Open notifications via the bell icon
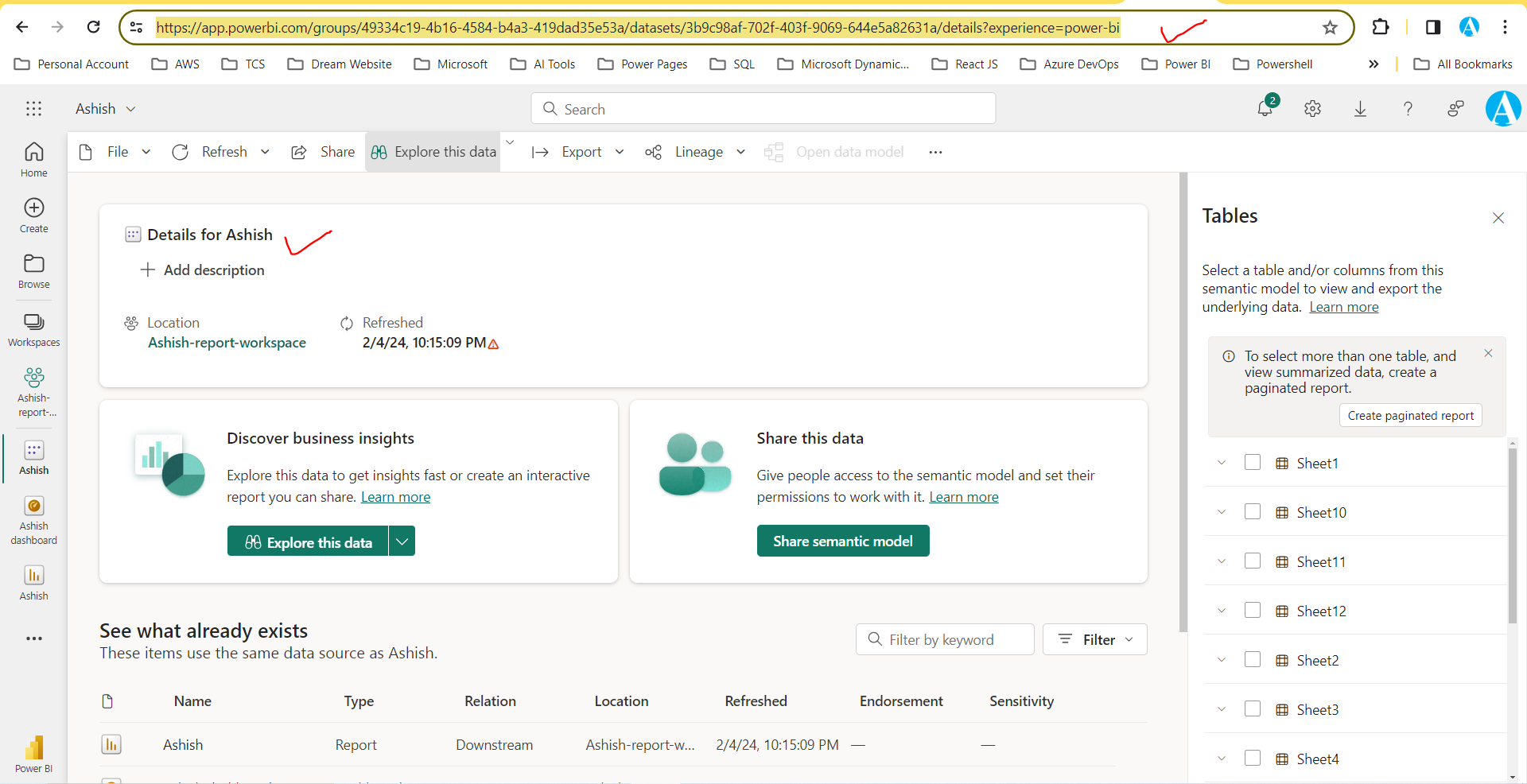1527x784 pixels. point(1265,109)
